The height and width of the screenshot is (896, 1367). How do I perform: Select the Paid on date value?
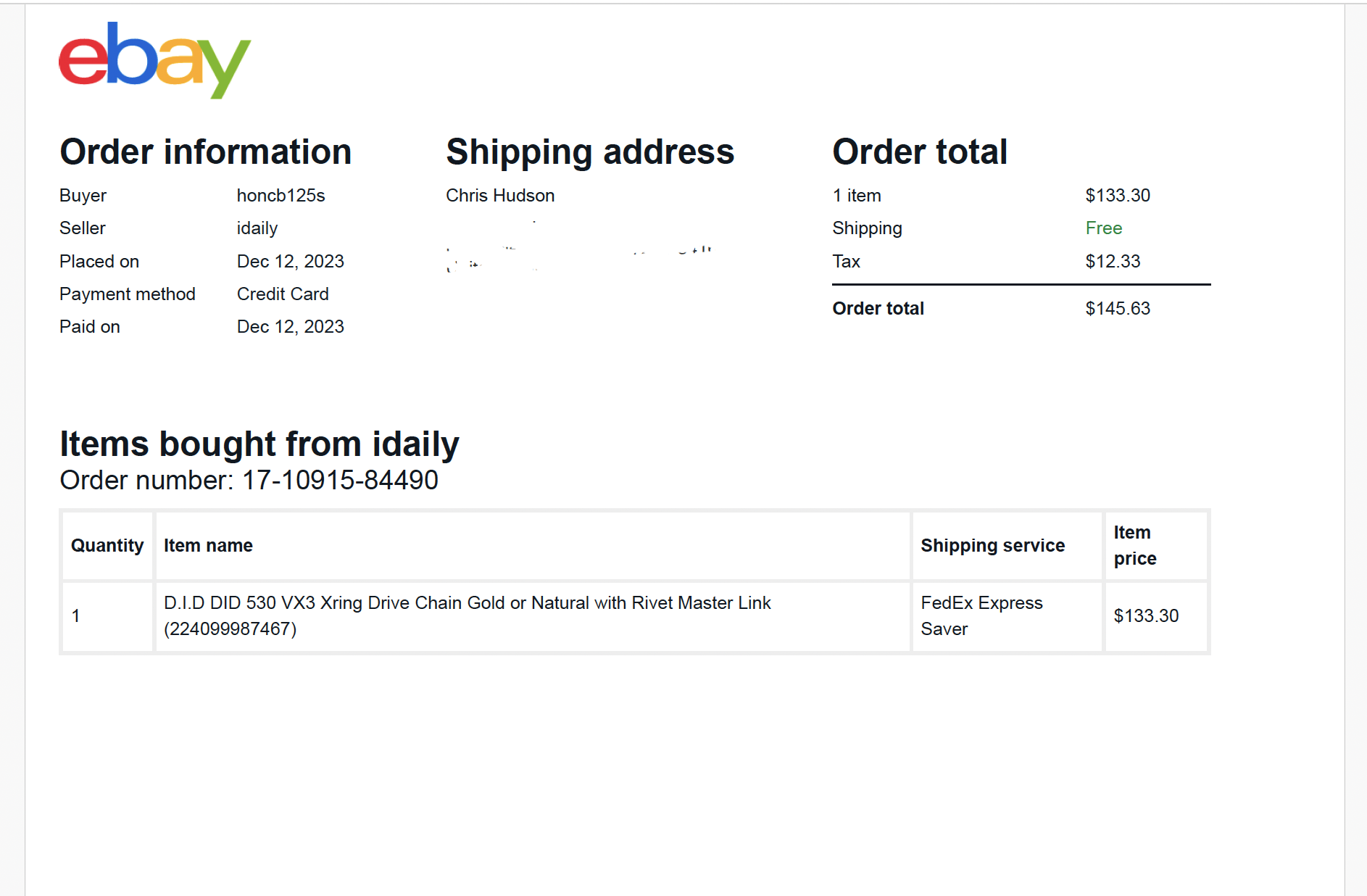pos(290,327)
